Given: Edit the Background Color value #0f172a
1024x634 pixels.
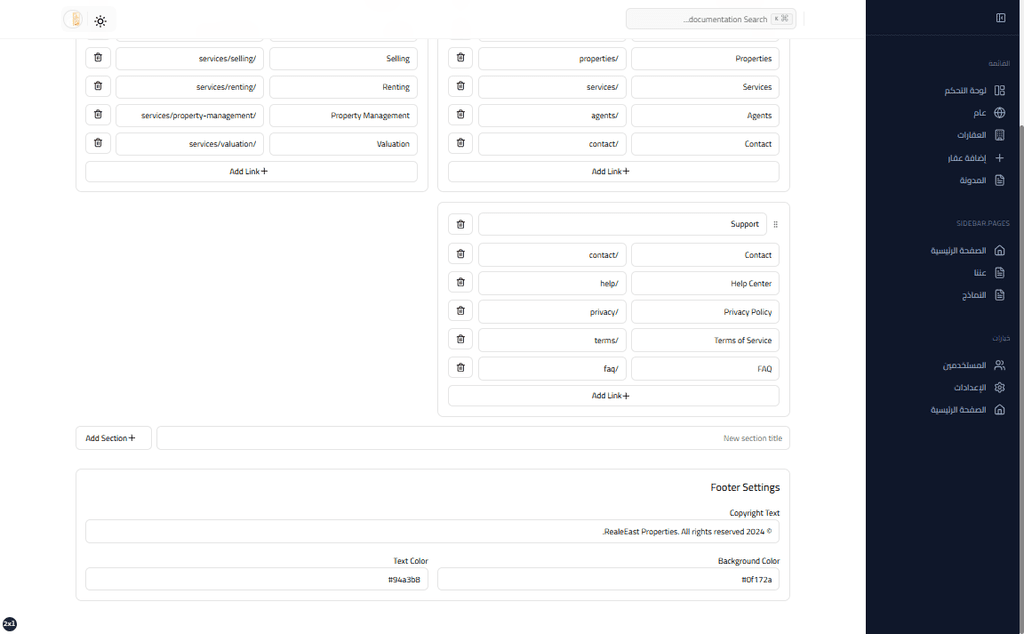Looking at the screenshot, I should coord(608,579).
